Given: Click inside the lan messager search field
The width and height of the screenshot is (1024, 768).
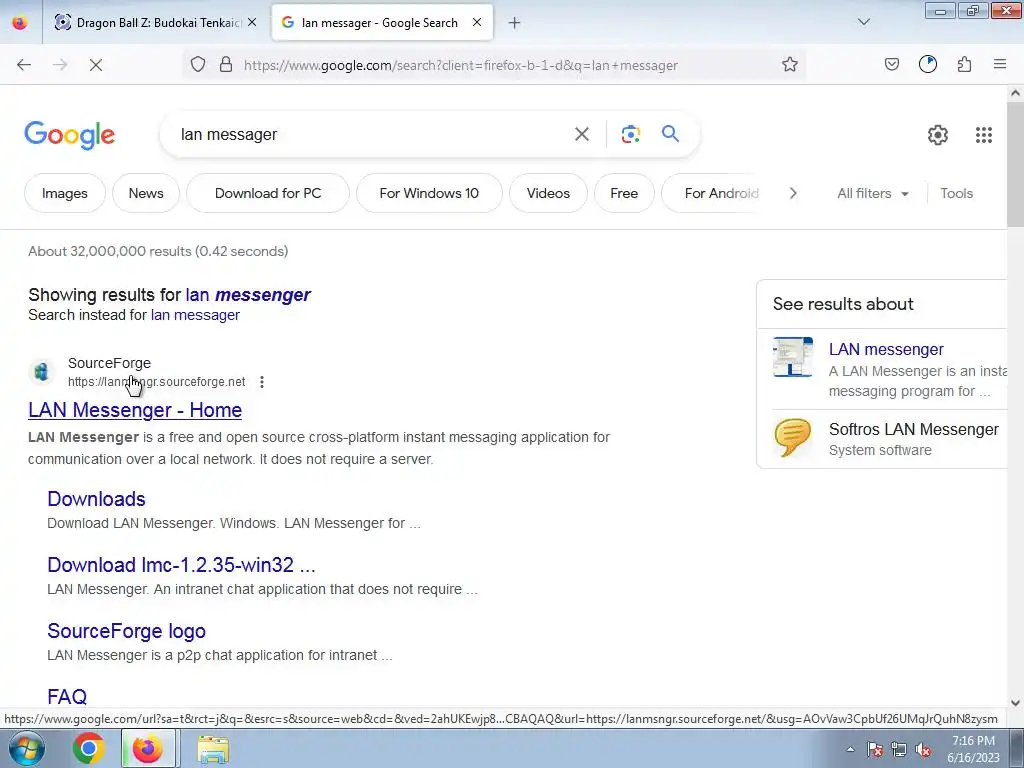Looking at the screenshot, I should 366,135.
